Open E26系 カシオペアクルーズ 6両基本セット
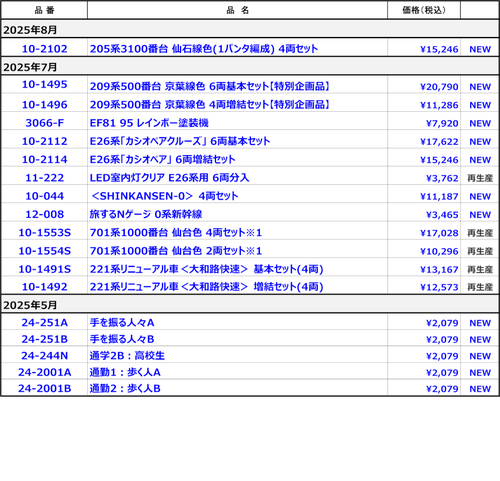The width and height of the screenshot is (500, 481). (180, 141)
